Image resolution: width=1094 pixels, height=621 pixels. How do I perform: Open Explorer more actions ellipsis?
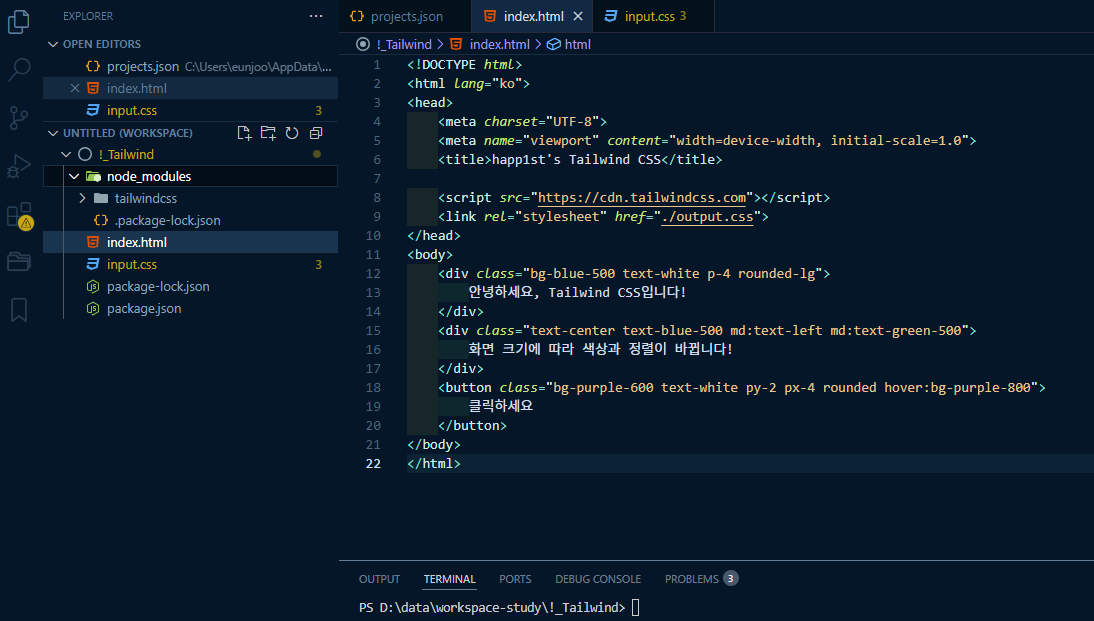click(x=316, y=16)
